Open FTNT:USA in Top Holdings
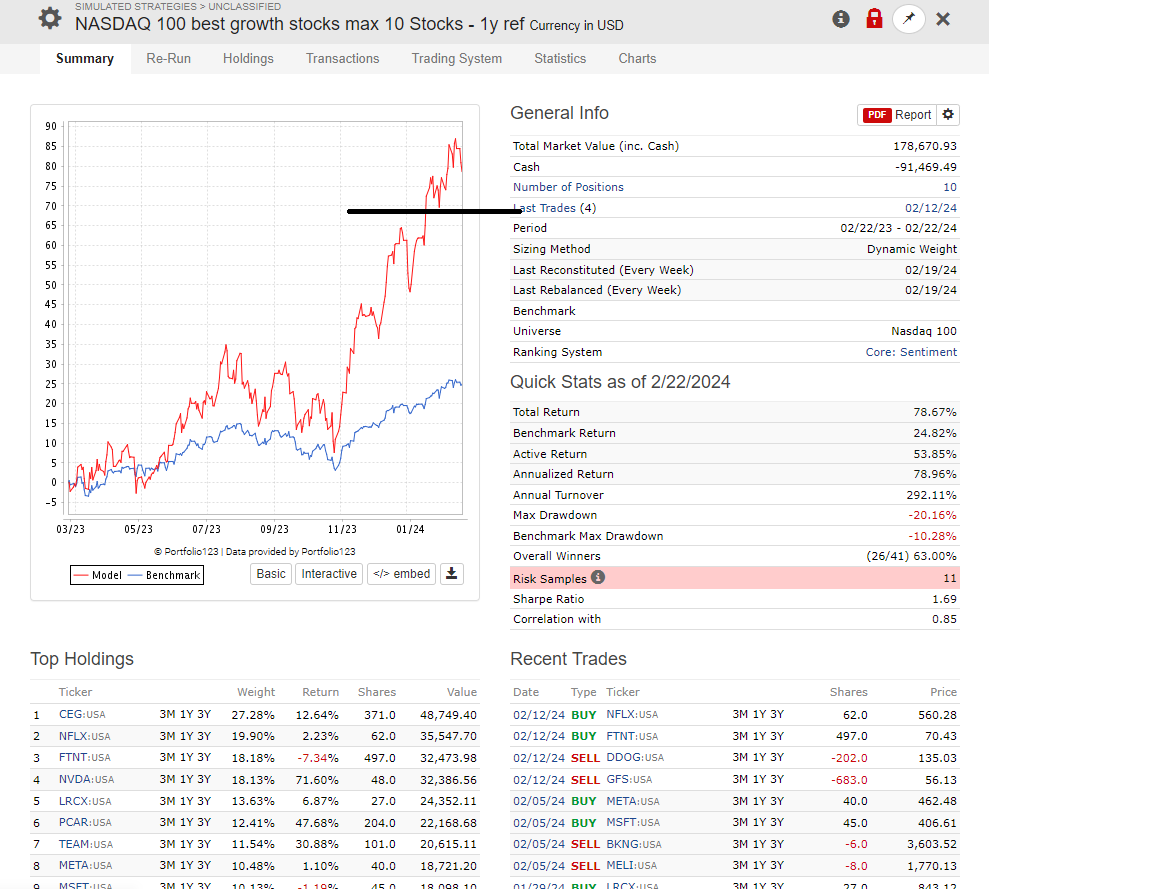1152x889 pixels. pos(84,757)
